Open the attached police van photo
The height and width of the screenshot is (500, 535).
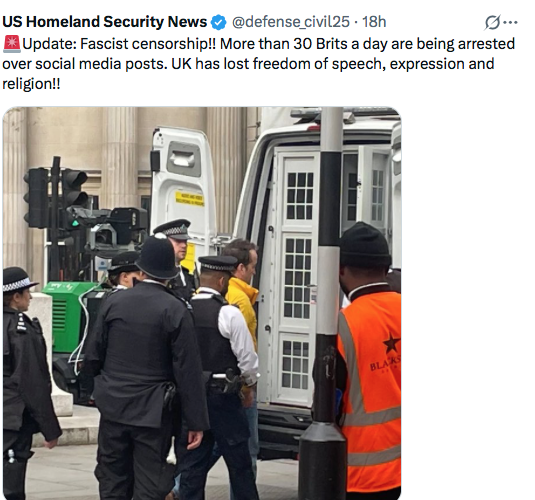pyautogui.click(x=202, y=303)
